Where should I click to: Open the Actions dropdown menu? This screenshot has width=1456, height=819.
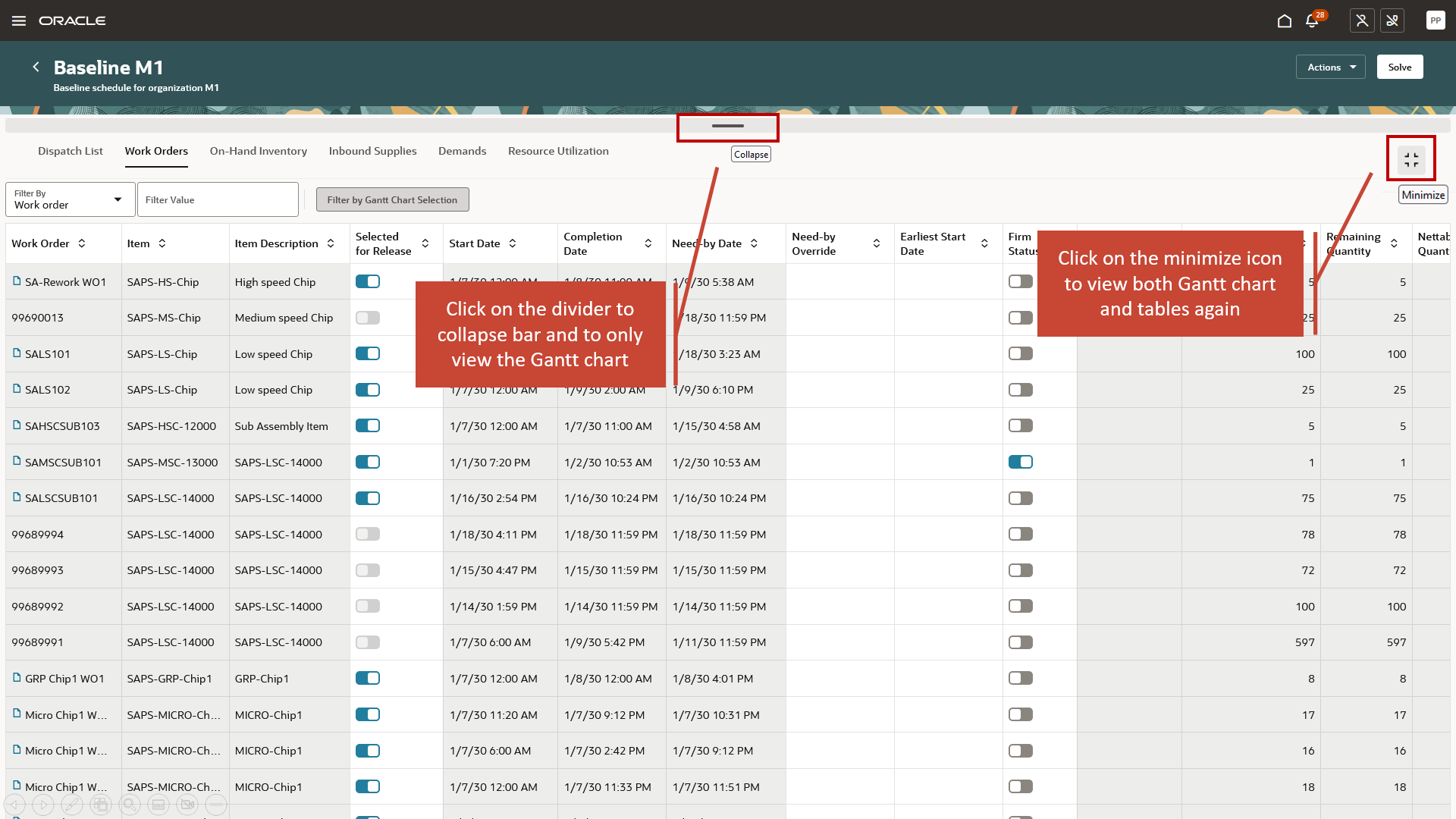point(1330,67)
